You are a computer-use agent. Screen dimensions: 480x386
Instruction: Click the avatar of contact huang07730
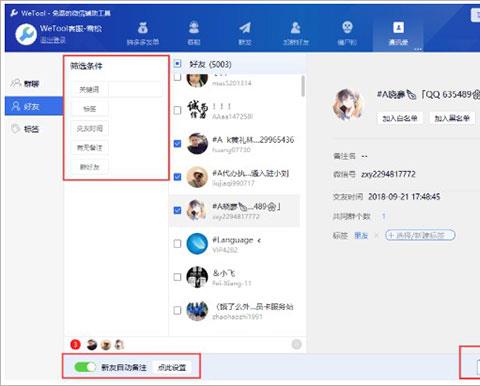197,144
